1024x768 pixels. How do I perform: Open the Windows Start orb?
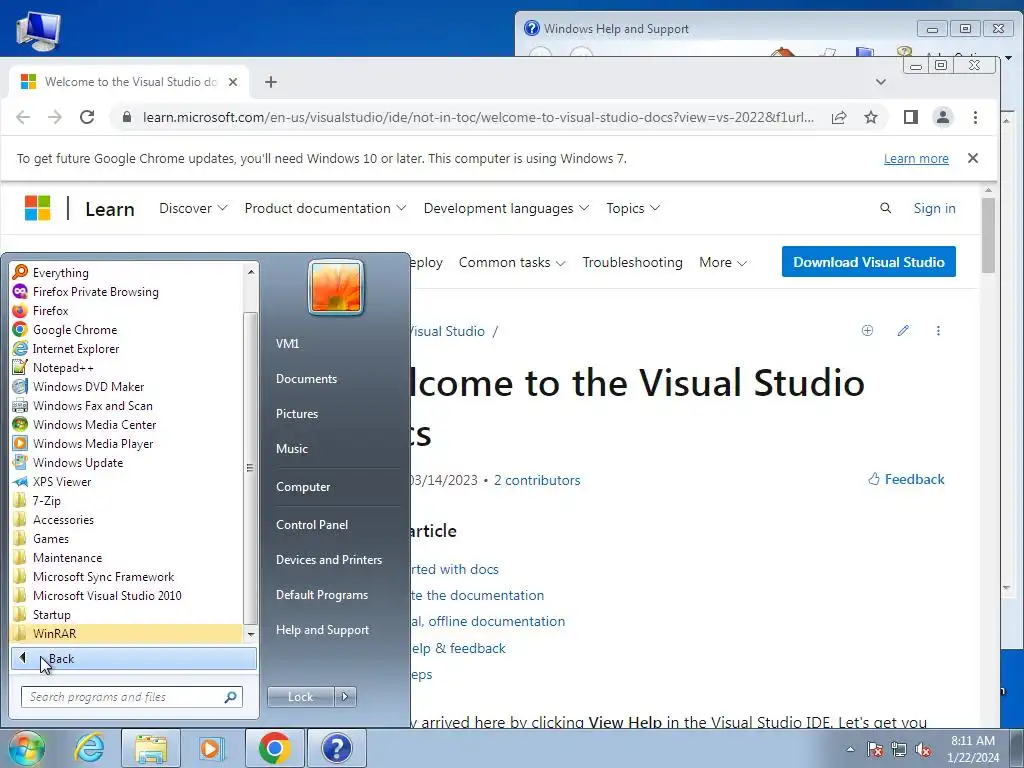coord(26,748)
